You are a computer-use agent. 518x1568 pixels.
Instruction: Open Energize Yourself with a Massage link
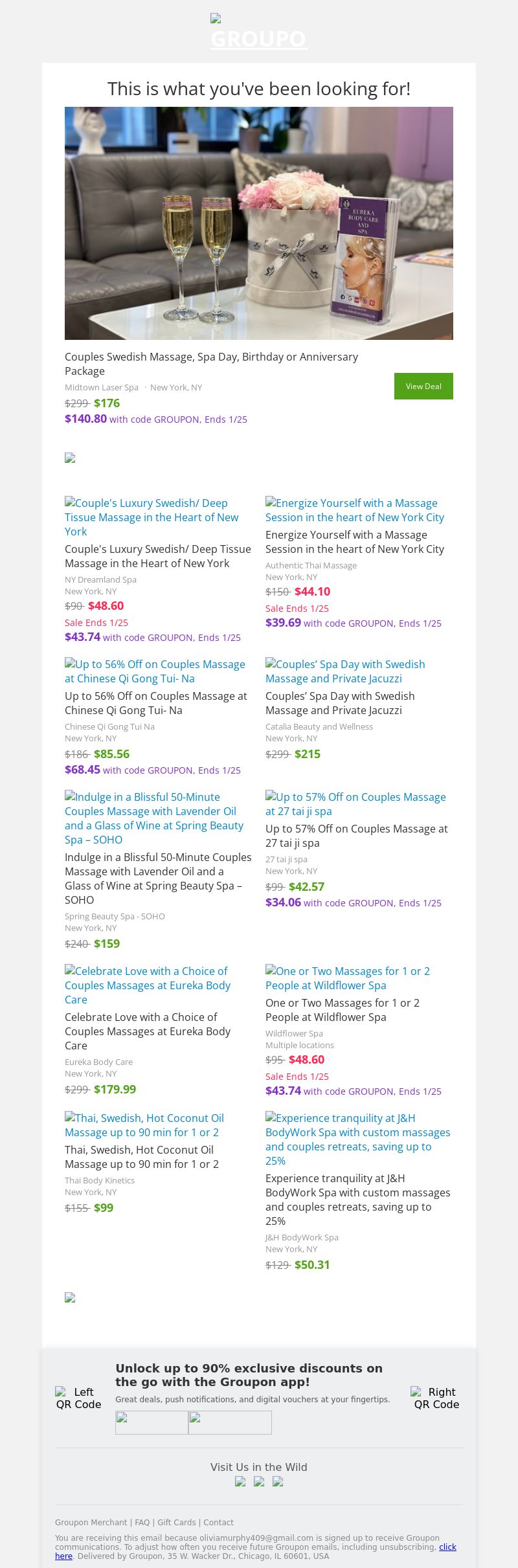tap(355, 510)
